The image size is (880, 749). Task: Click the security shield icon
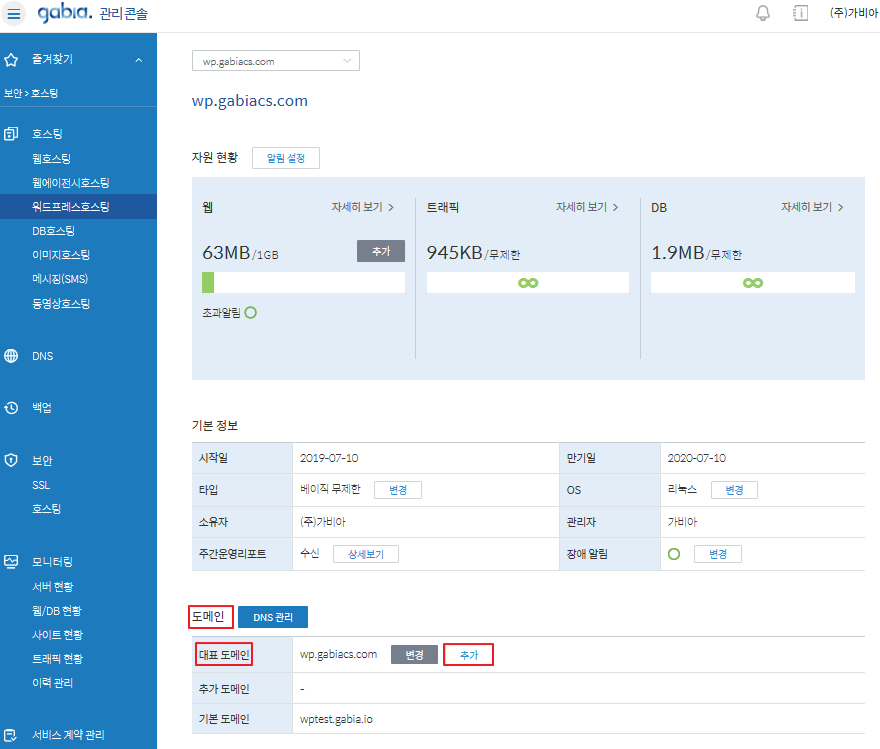(11, 461)
